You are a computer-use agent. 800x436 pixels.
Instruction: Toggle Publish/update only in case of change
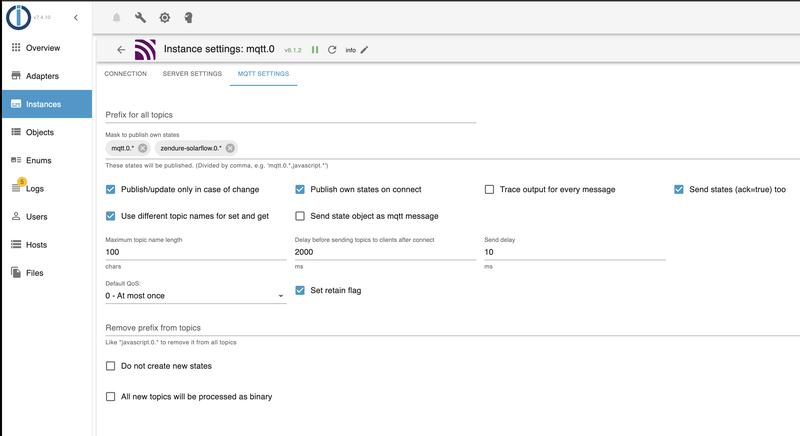coord(111,189)
